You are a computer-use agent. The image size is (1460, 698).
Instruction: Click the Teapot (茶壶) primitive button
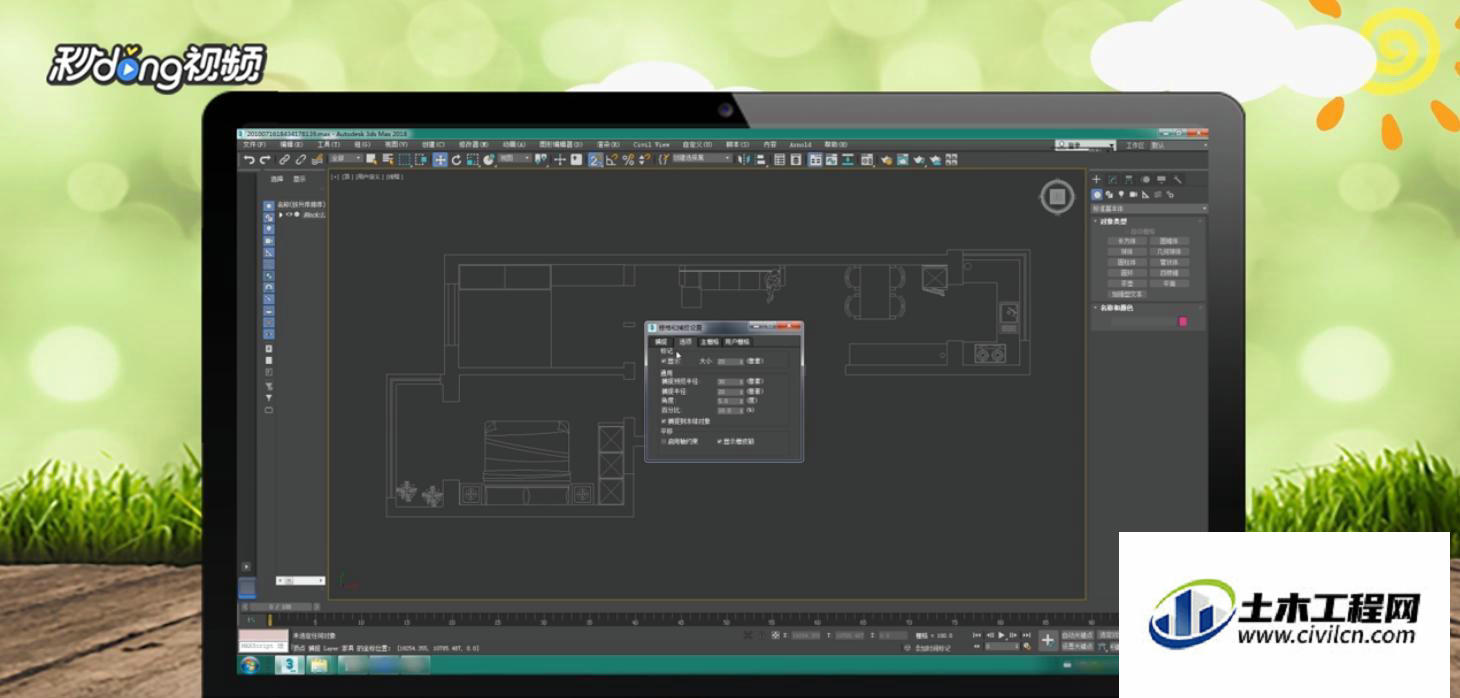1127,284
